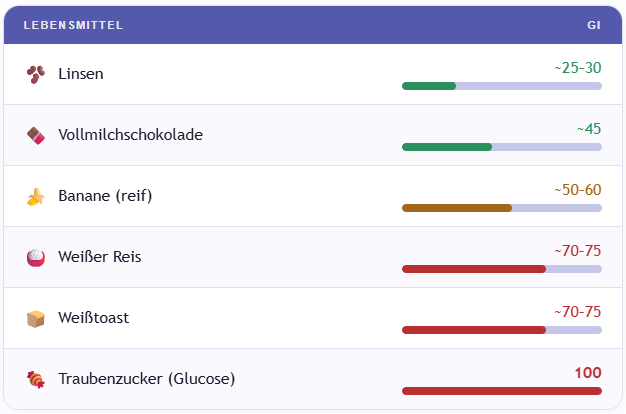
Task: Select the Banane (reif) label
Action: (105, 196)
